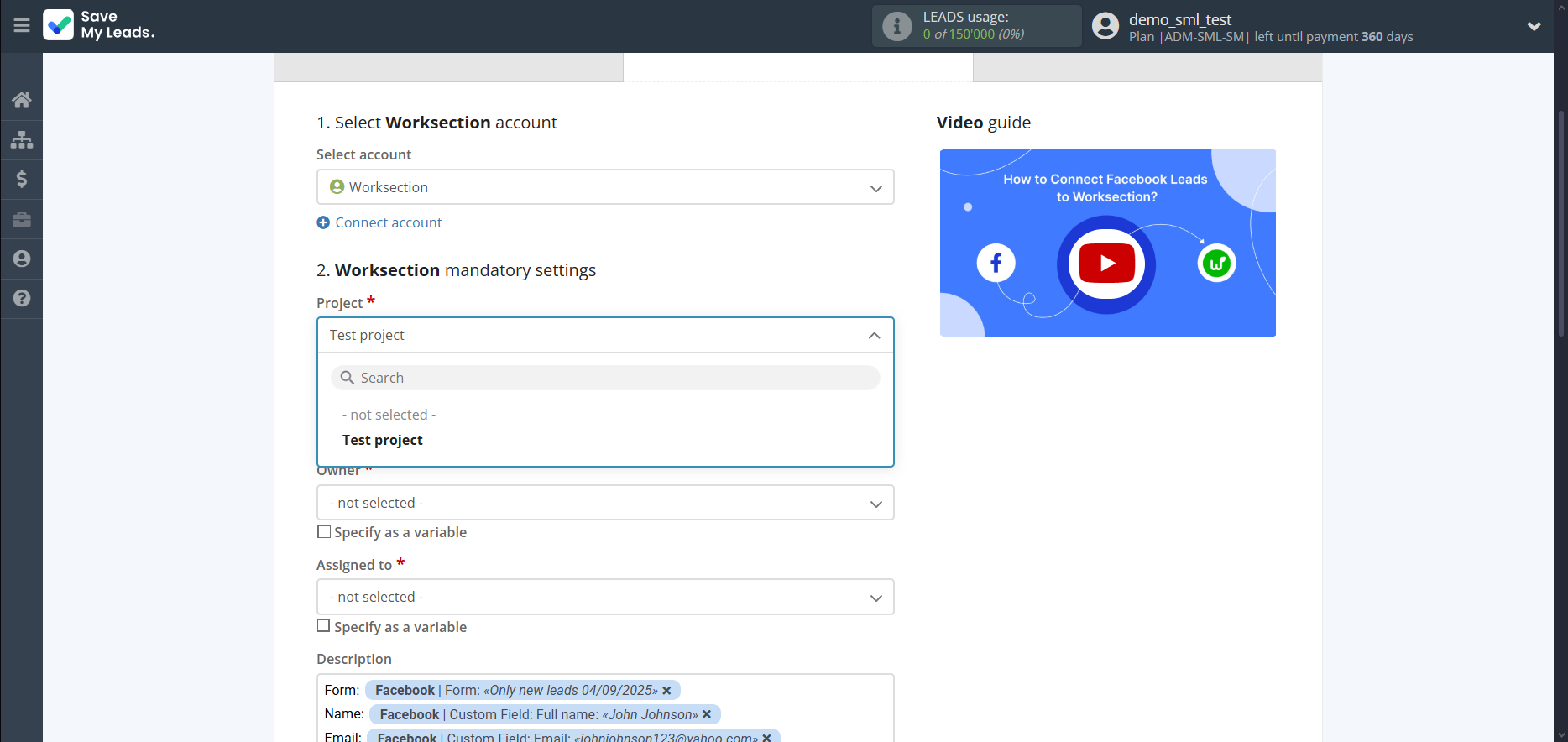1568x742 pixels.
Task: Open the help question mark icon
Action: pyautogui.click(x=22, y=298)
